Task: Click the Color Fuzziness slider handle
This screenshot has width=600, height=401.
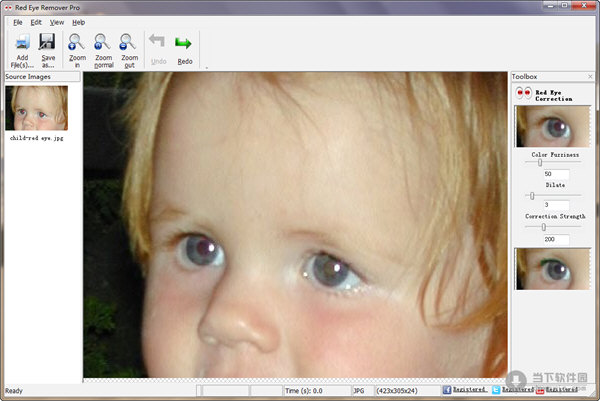Action: 540,163
